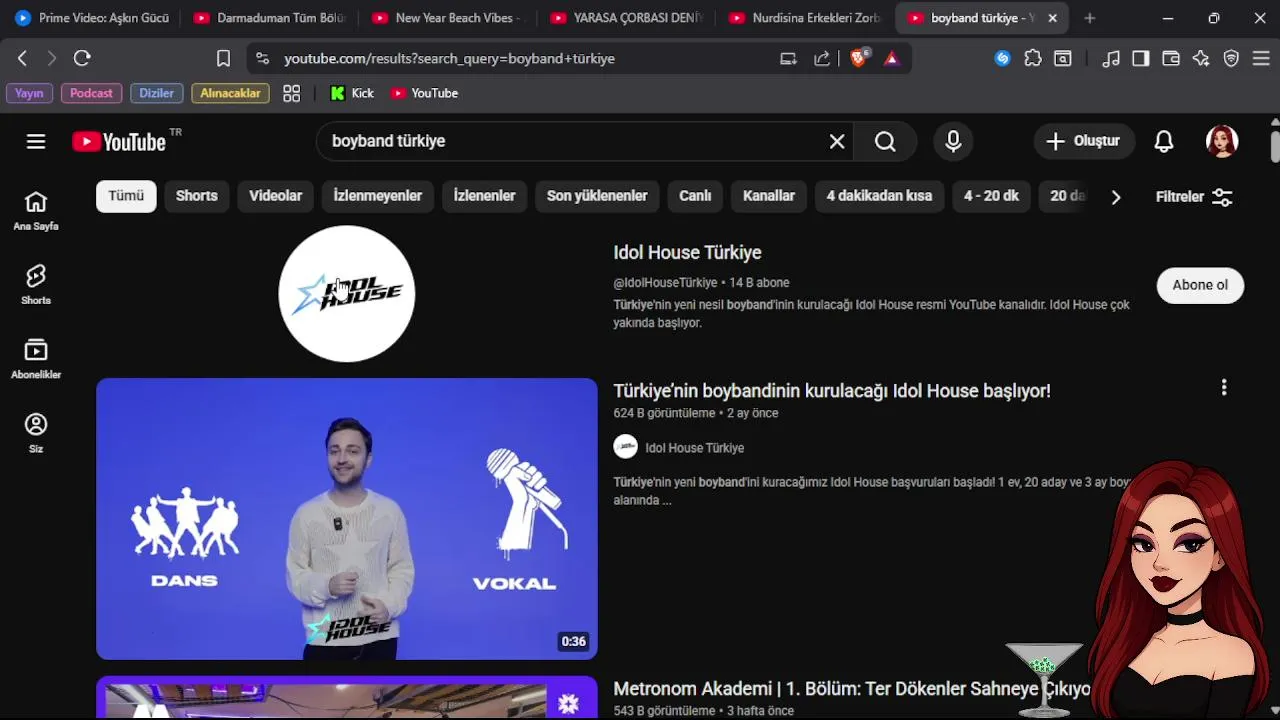Select the Tümü filter chip
This screenshot has height=720, width=1280.
click(126, 196)
